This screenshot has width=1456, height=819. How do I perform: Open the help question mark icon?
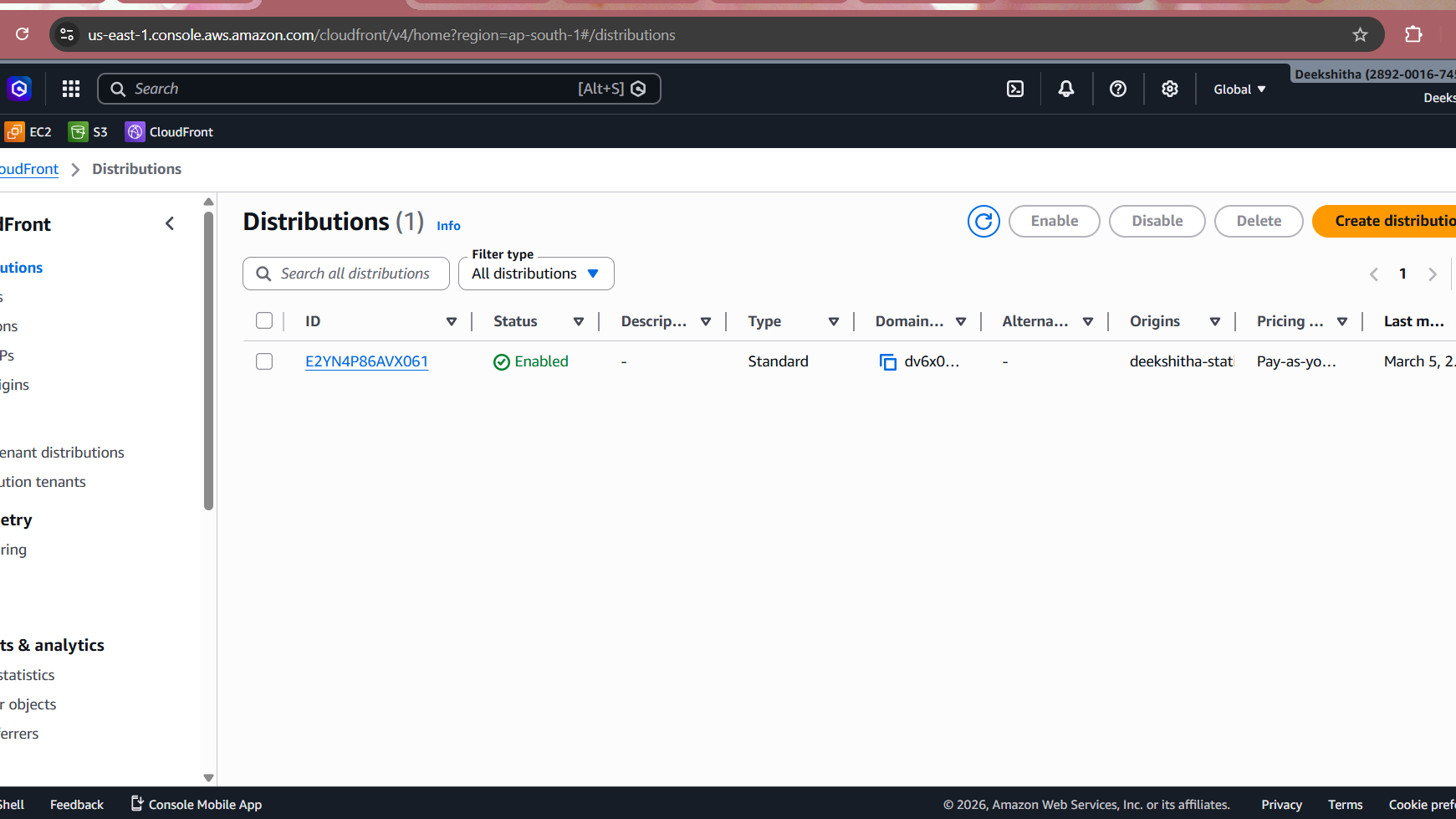(x=1117, y=89)
